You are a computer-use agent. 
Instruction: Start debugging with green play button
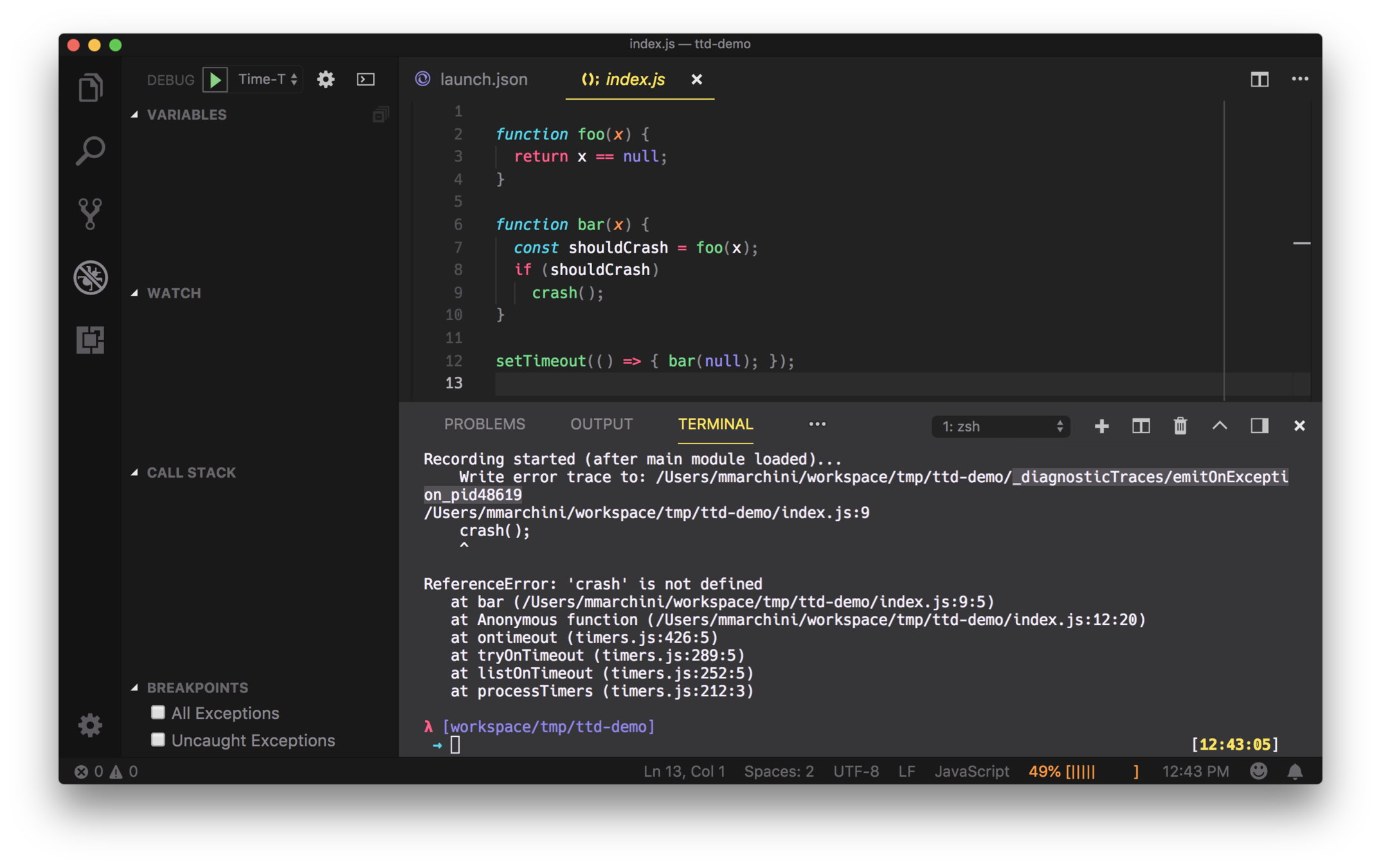click(x=215, y=80)
